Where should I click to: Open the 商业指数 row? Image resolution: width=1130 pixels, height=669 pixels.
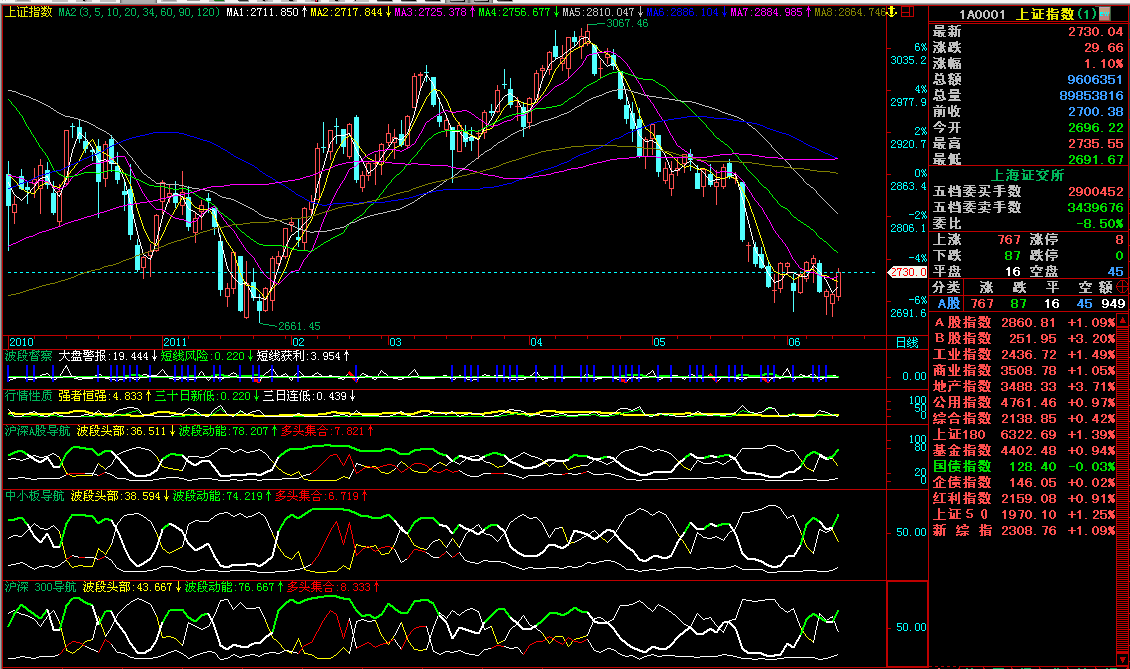coord(1024,371)
